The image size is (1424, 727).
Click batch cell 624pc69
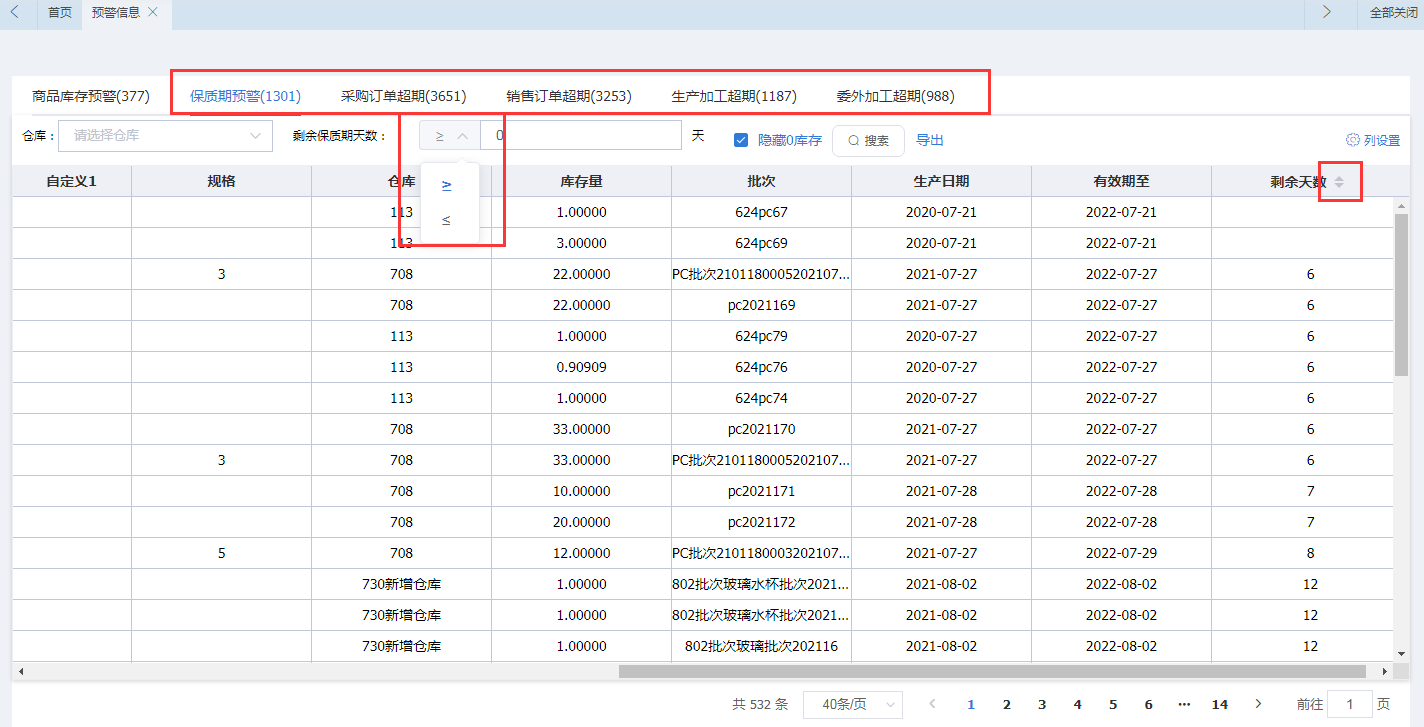coord(761,243)
